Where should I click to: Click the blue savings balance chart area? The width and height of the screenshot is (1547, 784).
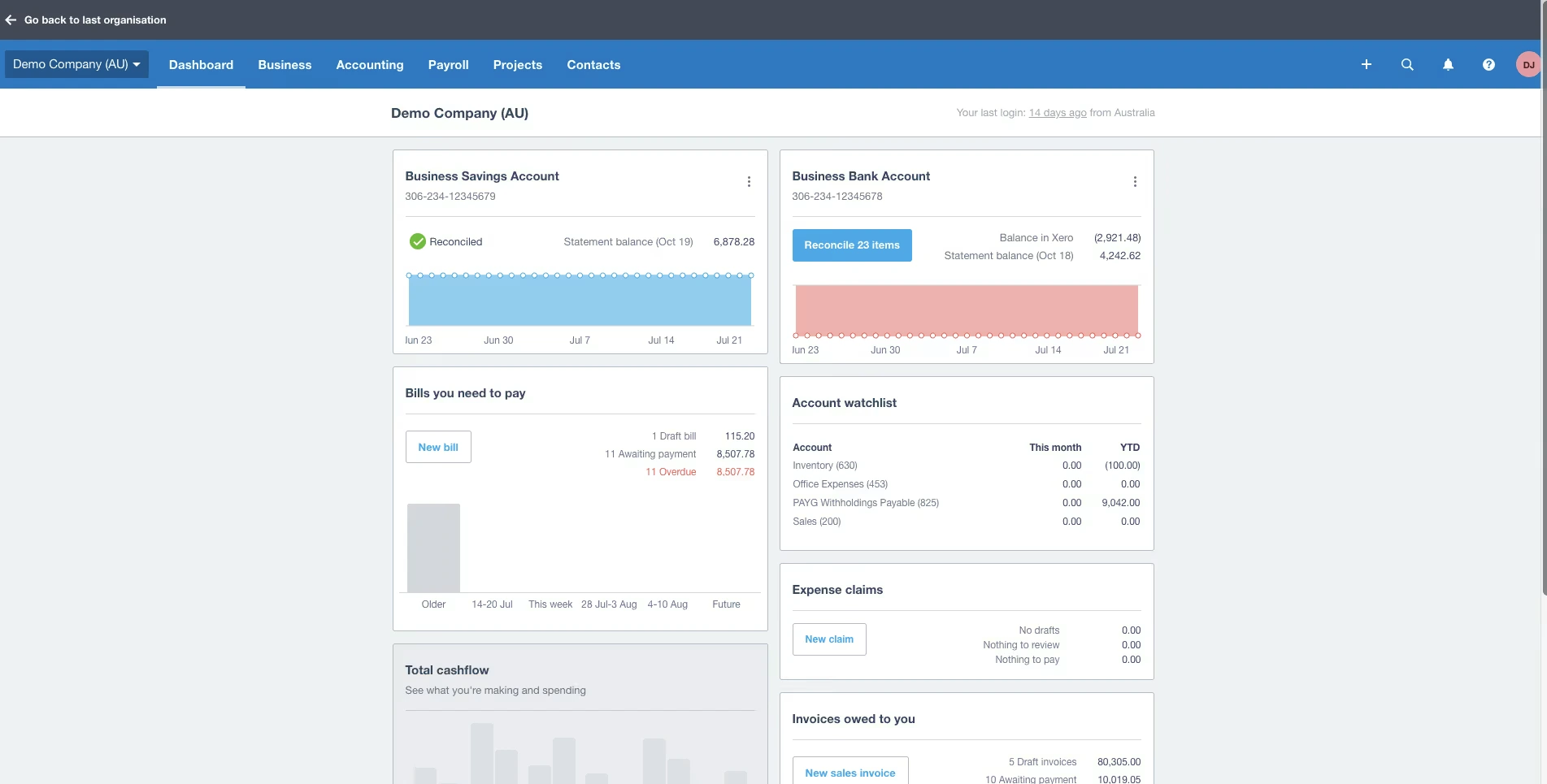580,301
